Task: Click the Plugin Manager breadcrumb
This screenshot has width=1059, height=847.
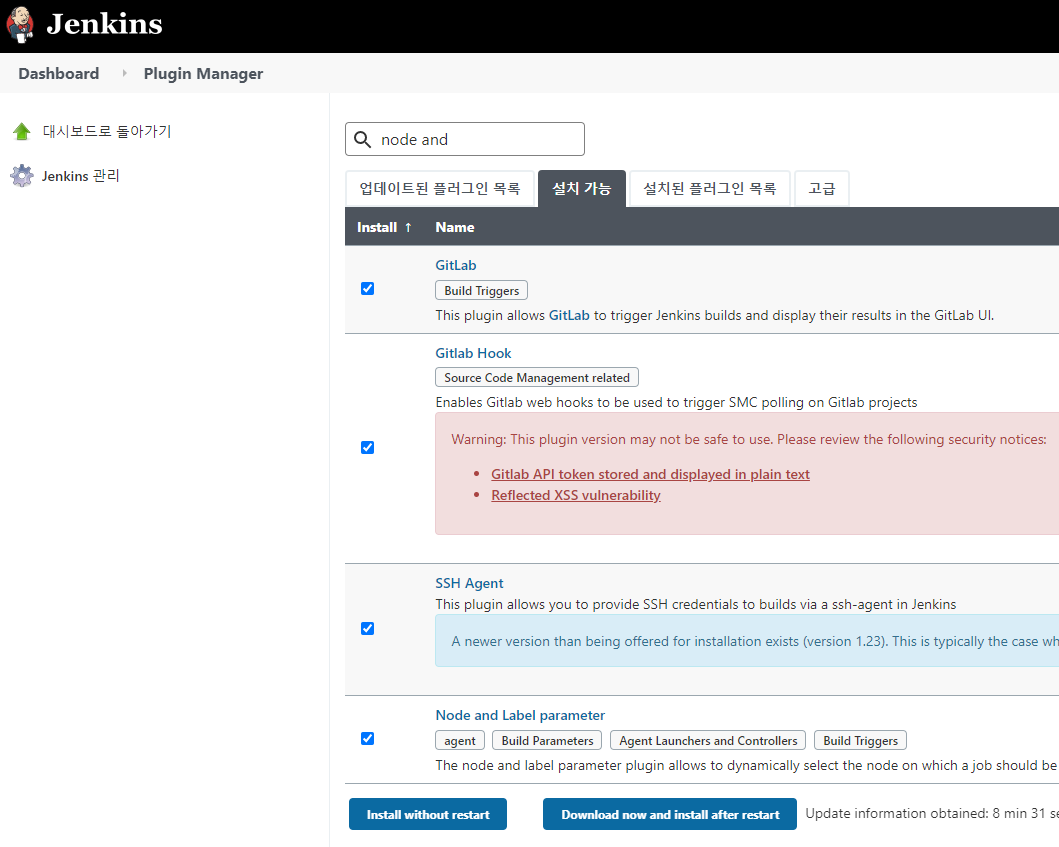Action: tap(203, 74)
